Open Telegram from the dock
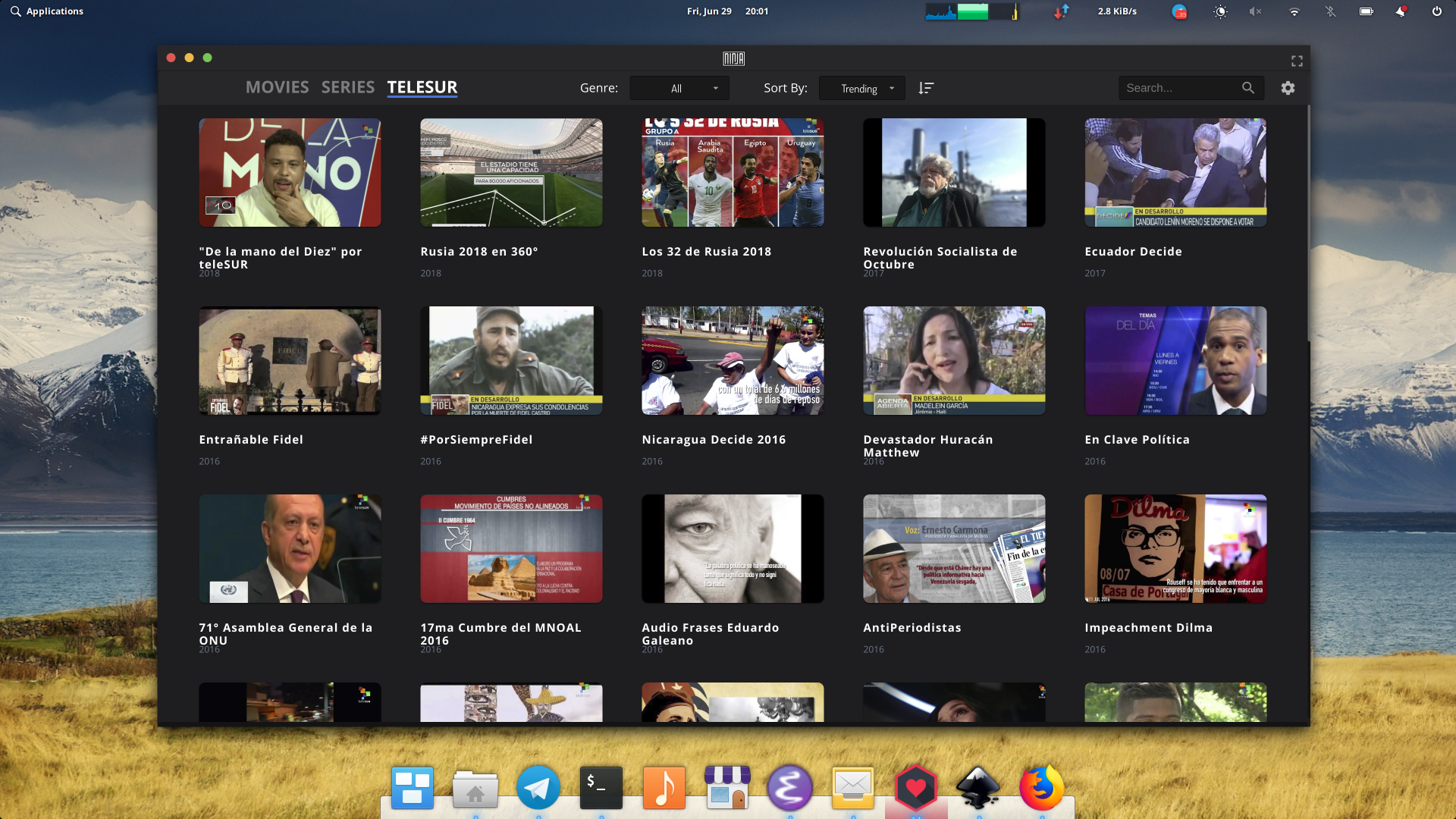 click(538, 787)
